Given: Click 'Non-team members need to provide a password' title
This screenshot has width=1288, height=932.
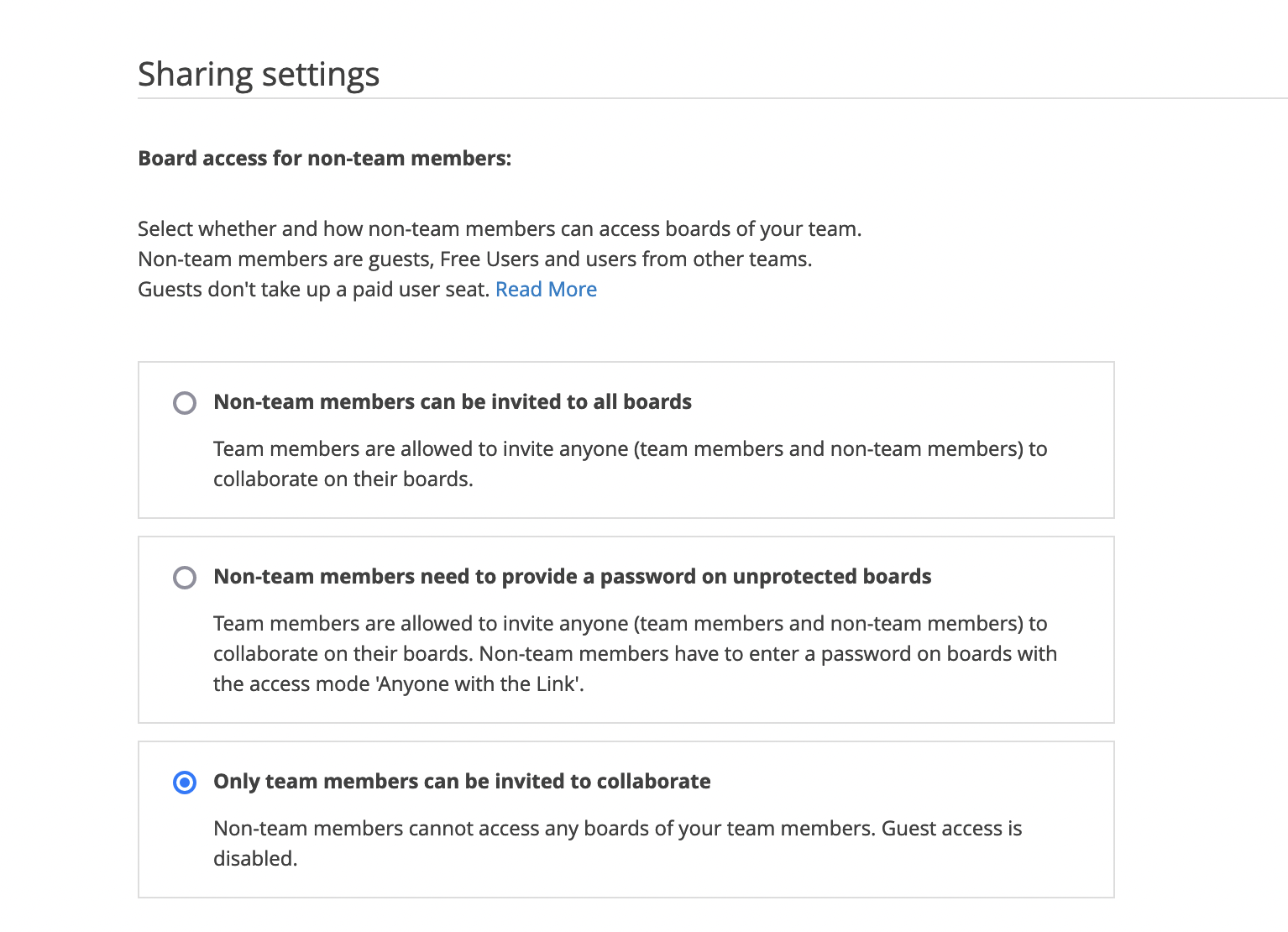Looking at the screenshot, I should (x=573, y=577).
